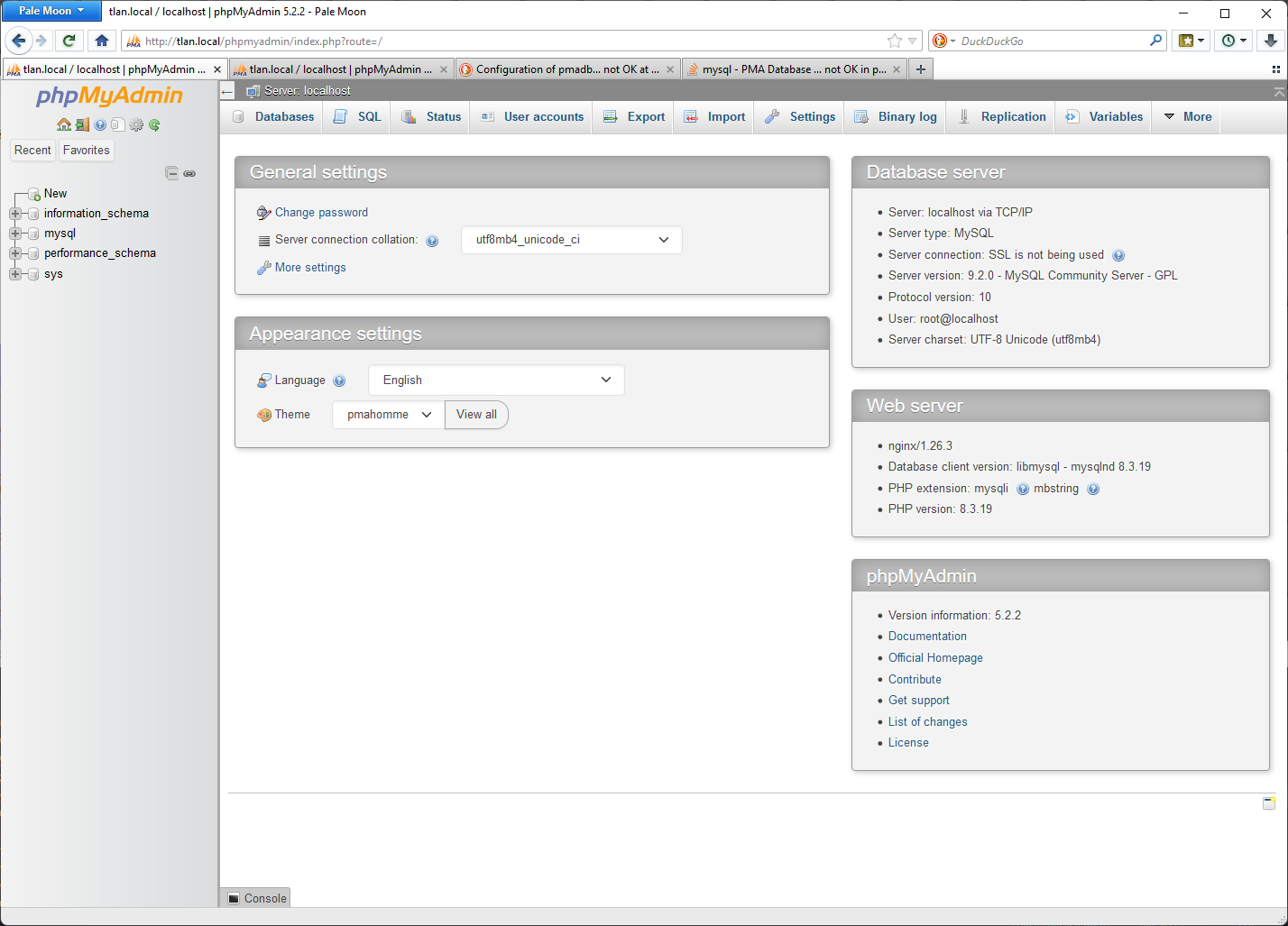The height and width of the screenshot is (926, 1288).
Task: Open the More menu in top navigation
Action: click(x=1187, y=117)
